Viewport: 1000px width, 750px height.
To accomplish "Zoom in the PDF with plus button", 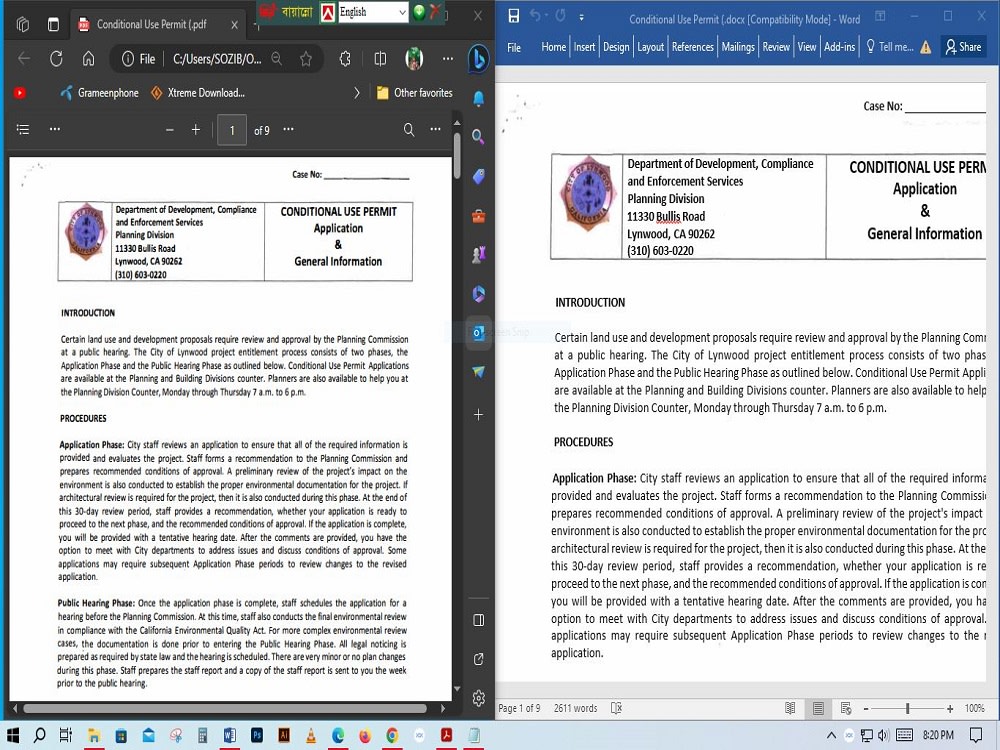I will (196, 130).
